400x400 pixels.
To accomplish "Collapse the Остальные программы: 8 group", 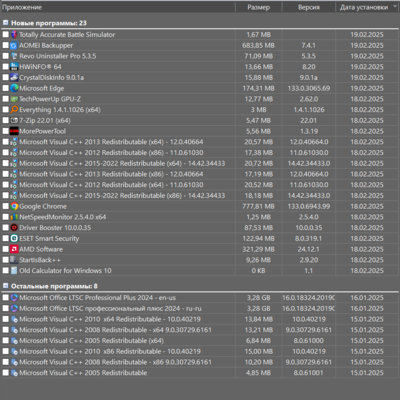I will [x=5, y=286].
